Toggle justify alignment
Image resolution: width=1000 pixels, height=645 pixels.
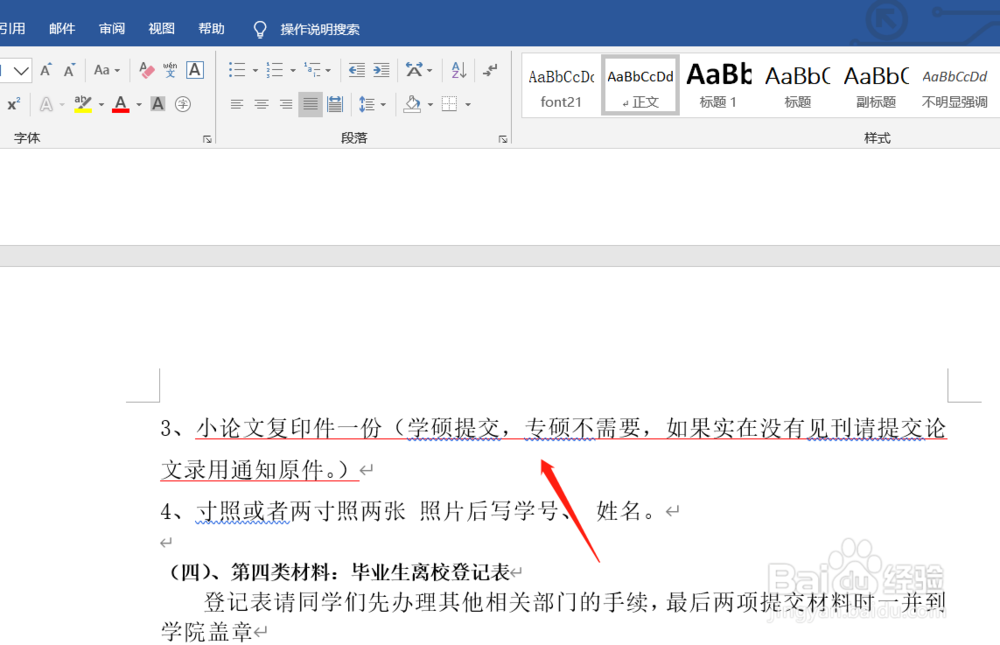[x=310, y=103]
